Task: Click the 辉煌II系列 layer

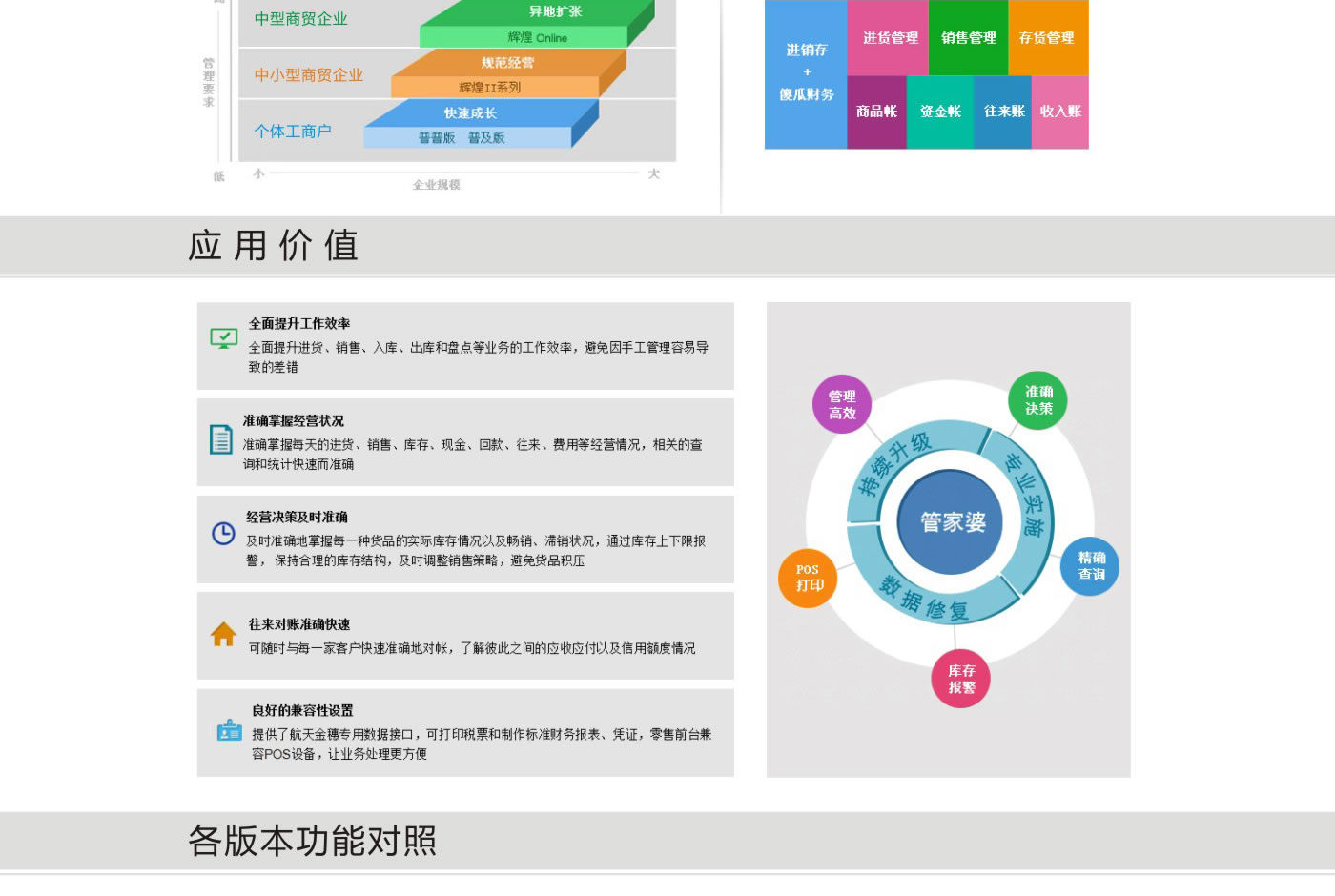Action: 494,87
